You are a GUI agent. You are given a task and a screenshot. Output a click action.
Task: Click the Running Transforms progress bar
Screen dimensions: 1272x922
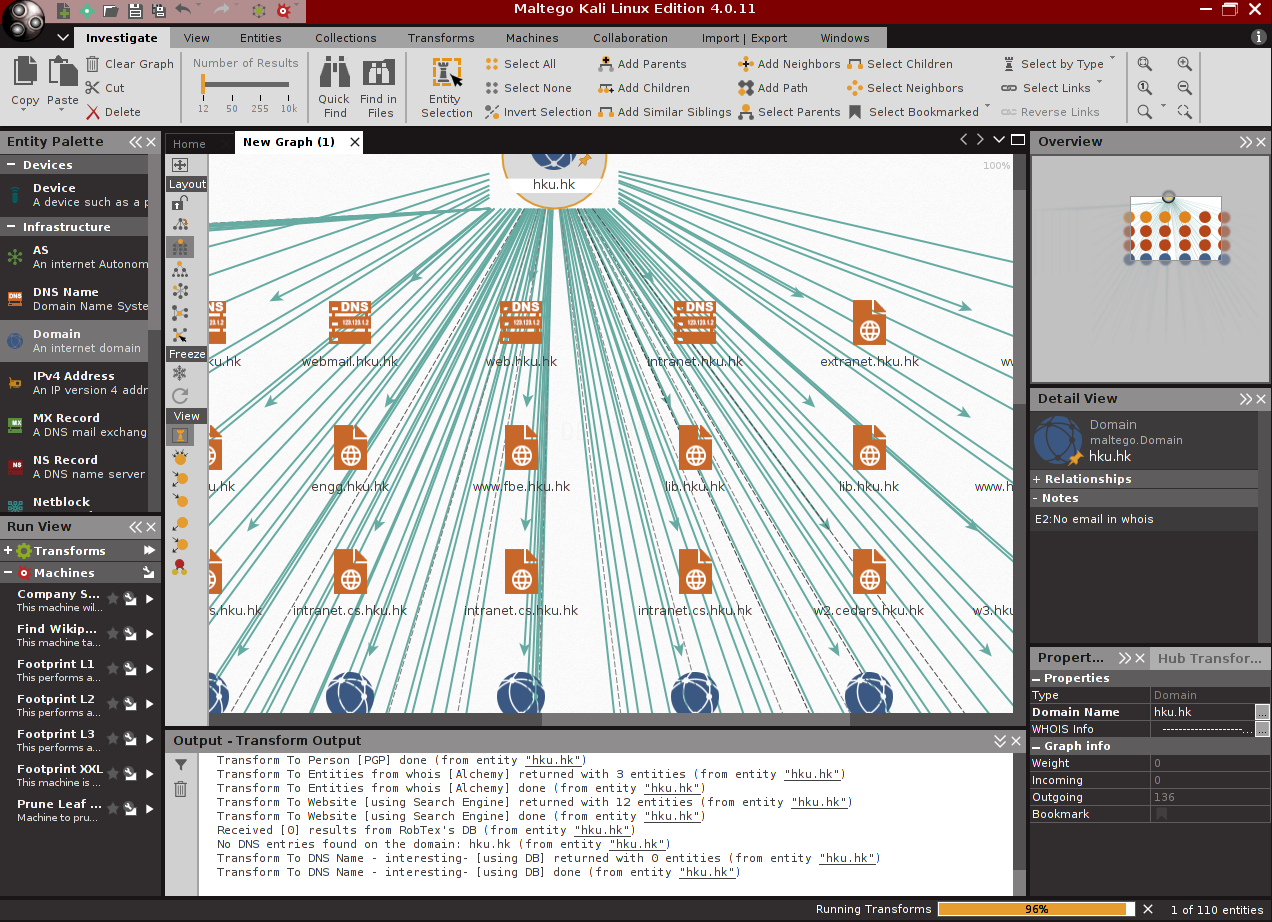pyautogui.click(x=1036, y=909)
